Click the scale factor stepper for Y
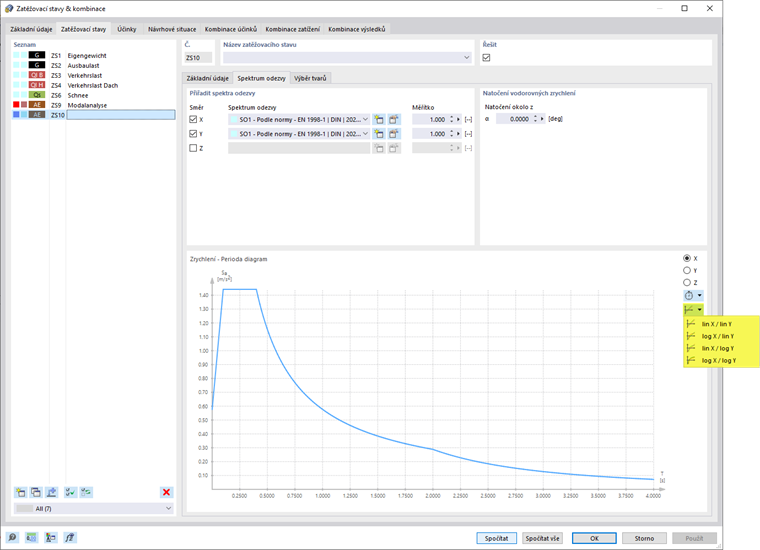 click(x=452, y=134)
